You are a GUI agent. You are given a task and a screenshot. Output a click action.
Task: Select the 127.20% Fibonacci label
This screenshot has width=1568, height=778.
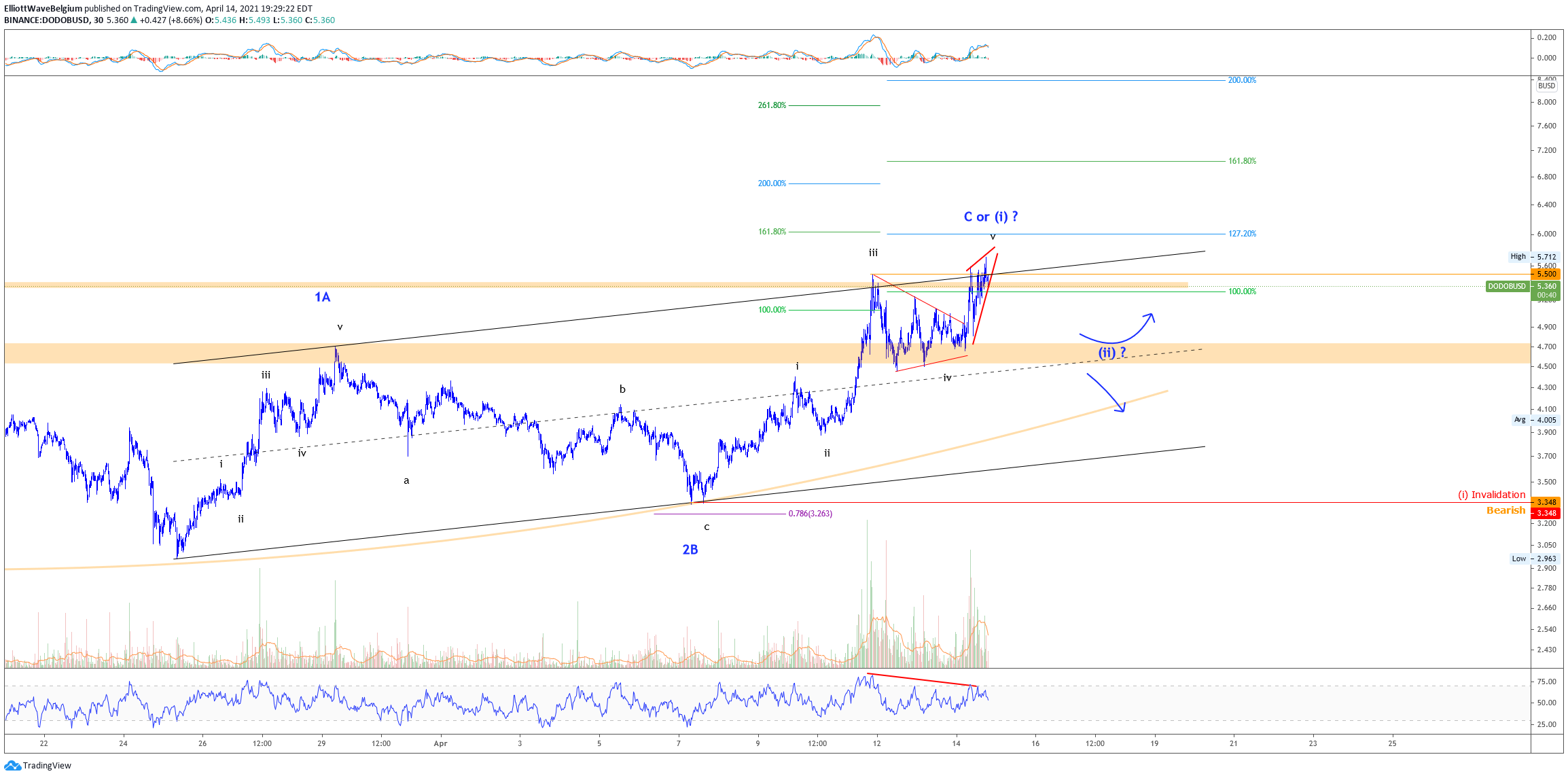1242,234
